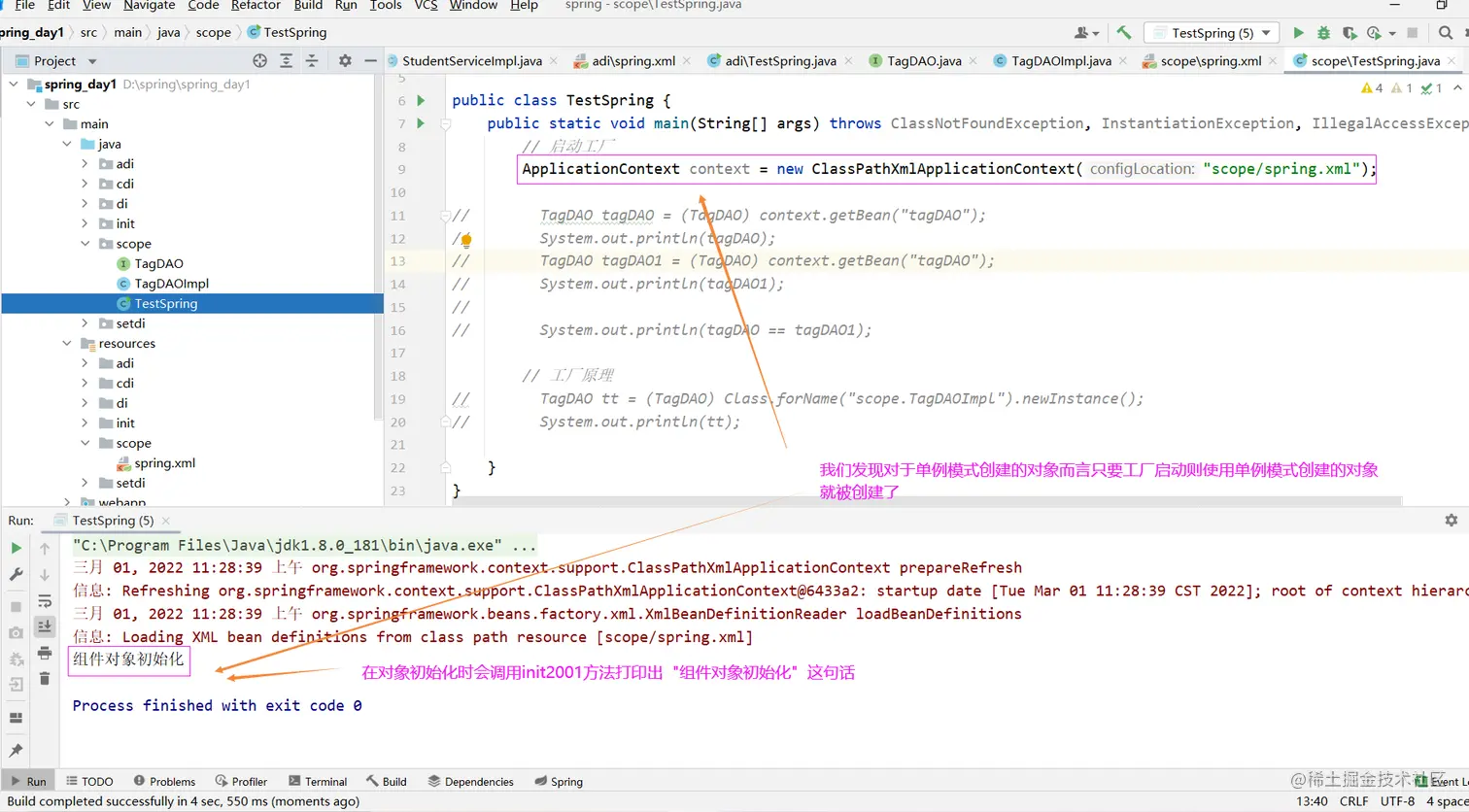Switch to TagDAO.java editor tab

click(x=924, y=60)
